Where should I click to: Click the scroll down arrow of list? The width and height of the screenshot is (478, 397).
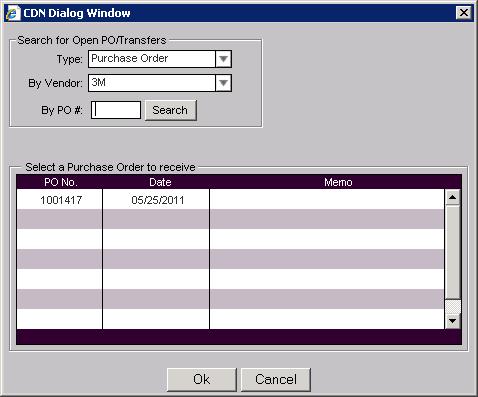tap(452, 321)
